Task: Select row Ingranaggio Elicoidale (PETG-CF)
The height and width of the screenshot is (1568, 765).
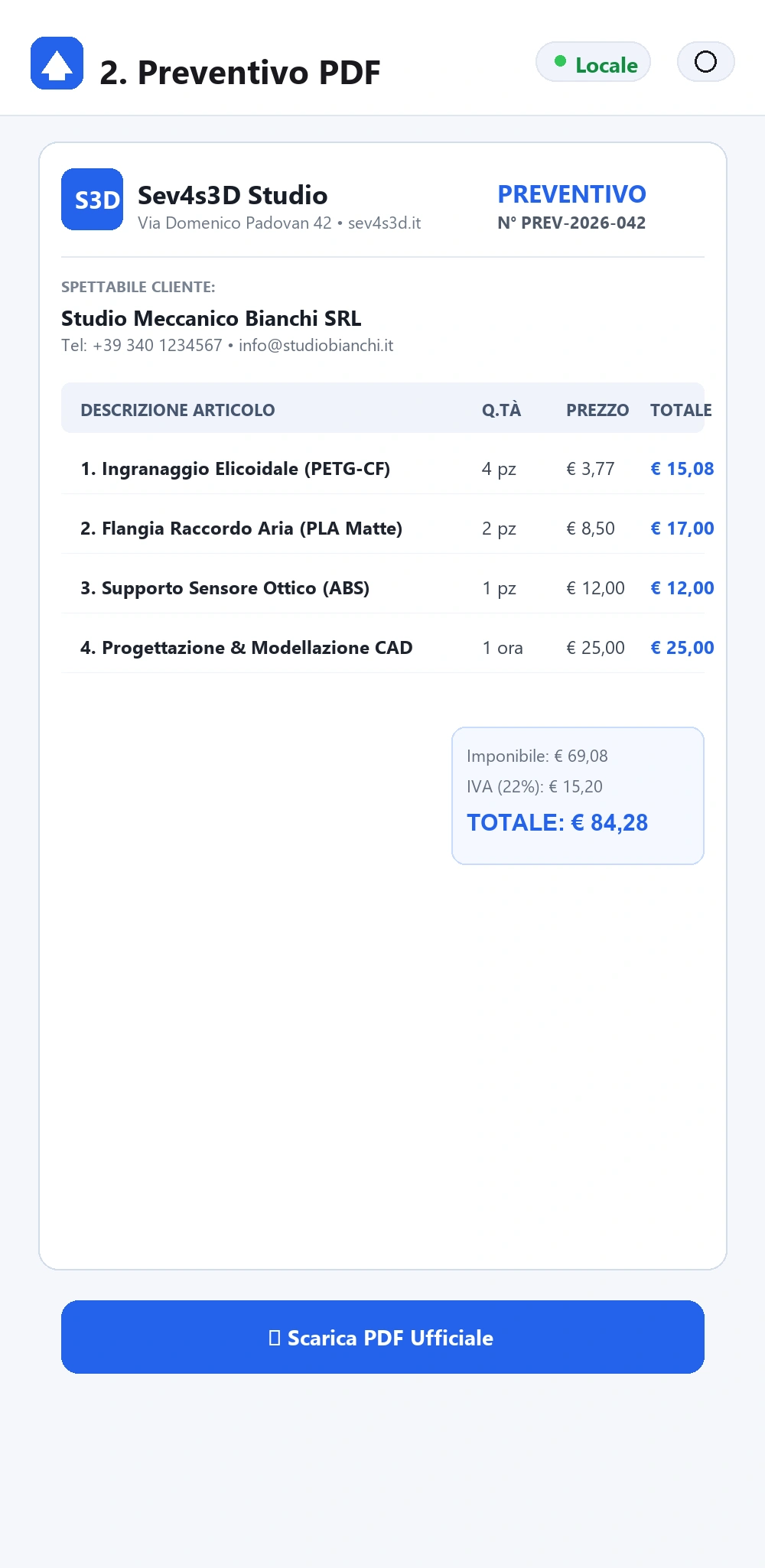Action: point(382,469)
